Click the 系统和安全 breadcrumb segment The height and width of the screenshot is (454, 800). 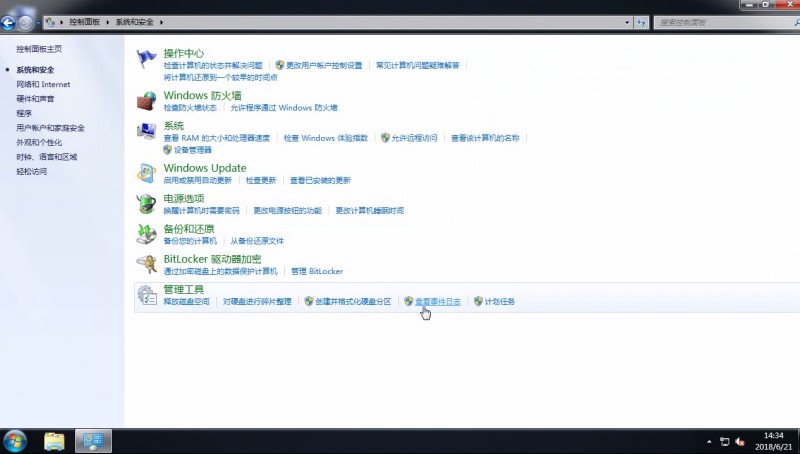134,22
